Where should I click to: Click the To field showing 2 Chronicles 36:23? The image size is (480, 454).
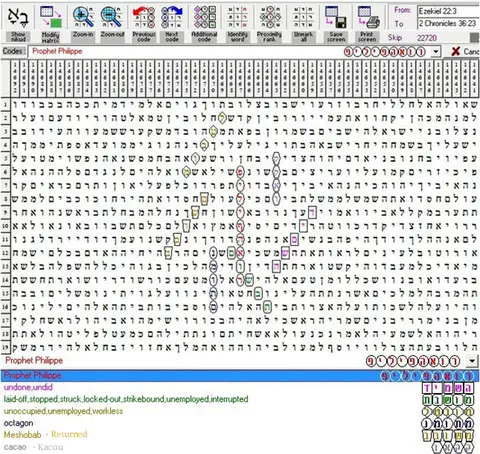click(449, 23)
